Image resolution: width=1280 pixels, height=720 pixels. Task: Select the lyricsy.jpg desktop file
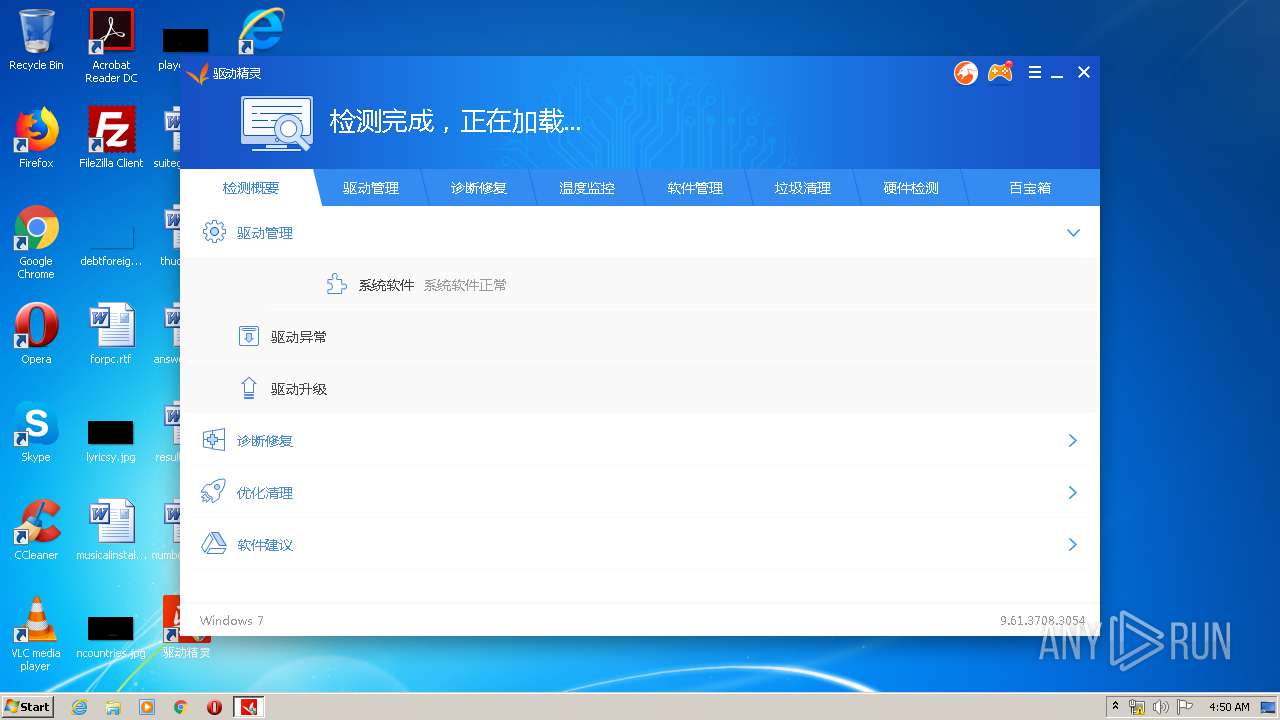point(111,439)
